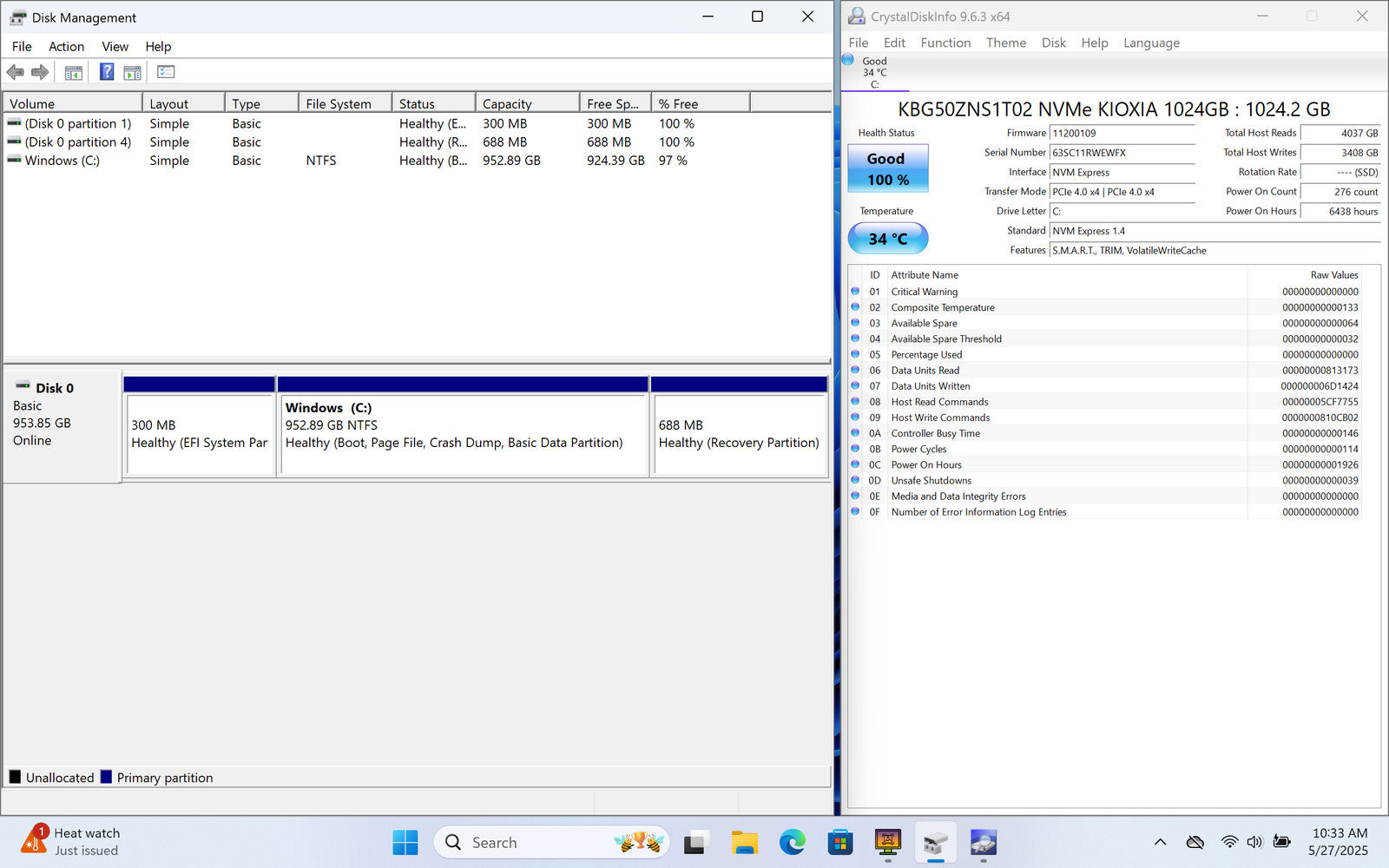
Task: Click the Wi-Fi icon in system tray
Action: tap(1229, 842)
